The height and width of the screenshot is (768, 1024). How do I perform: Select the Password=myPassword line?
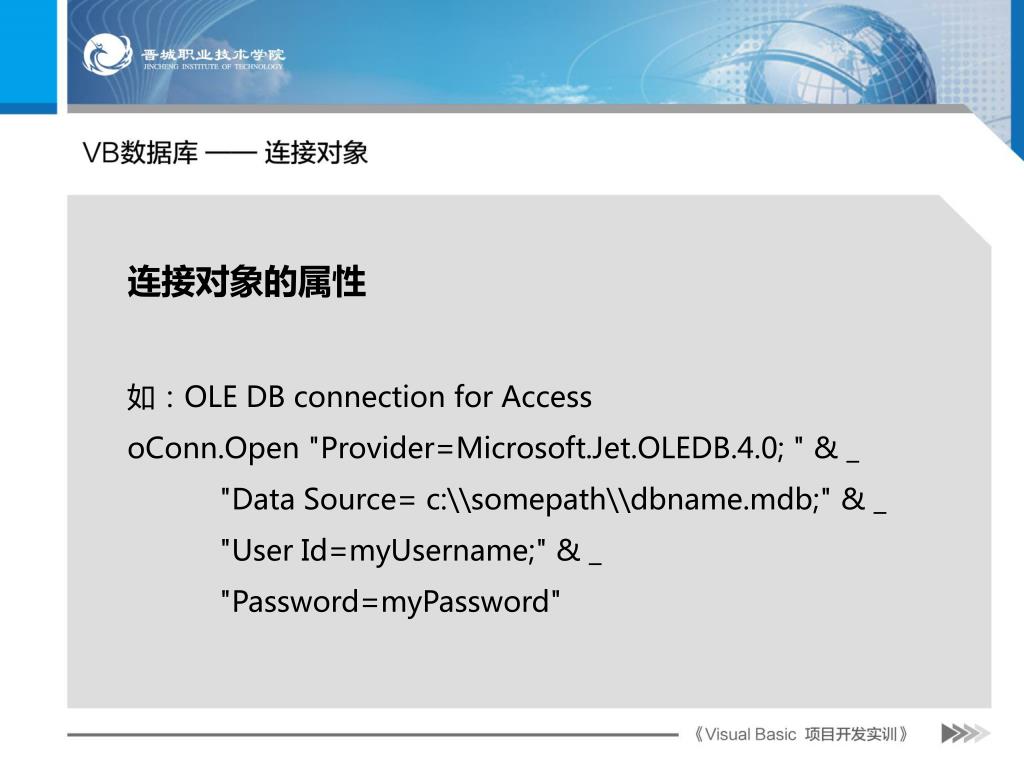click(391, 601)
